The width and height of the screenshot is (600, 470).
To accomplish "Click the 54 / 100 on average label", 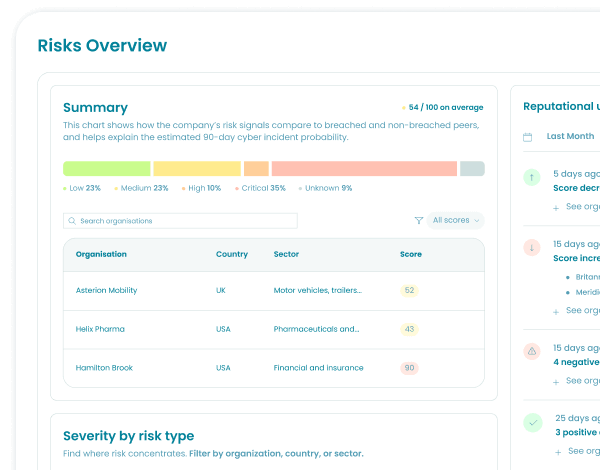I will click(x=443, y=108).
